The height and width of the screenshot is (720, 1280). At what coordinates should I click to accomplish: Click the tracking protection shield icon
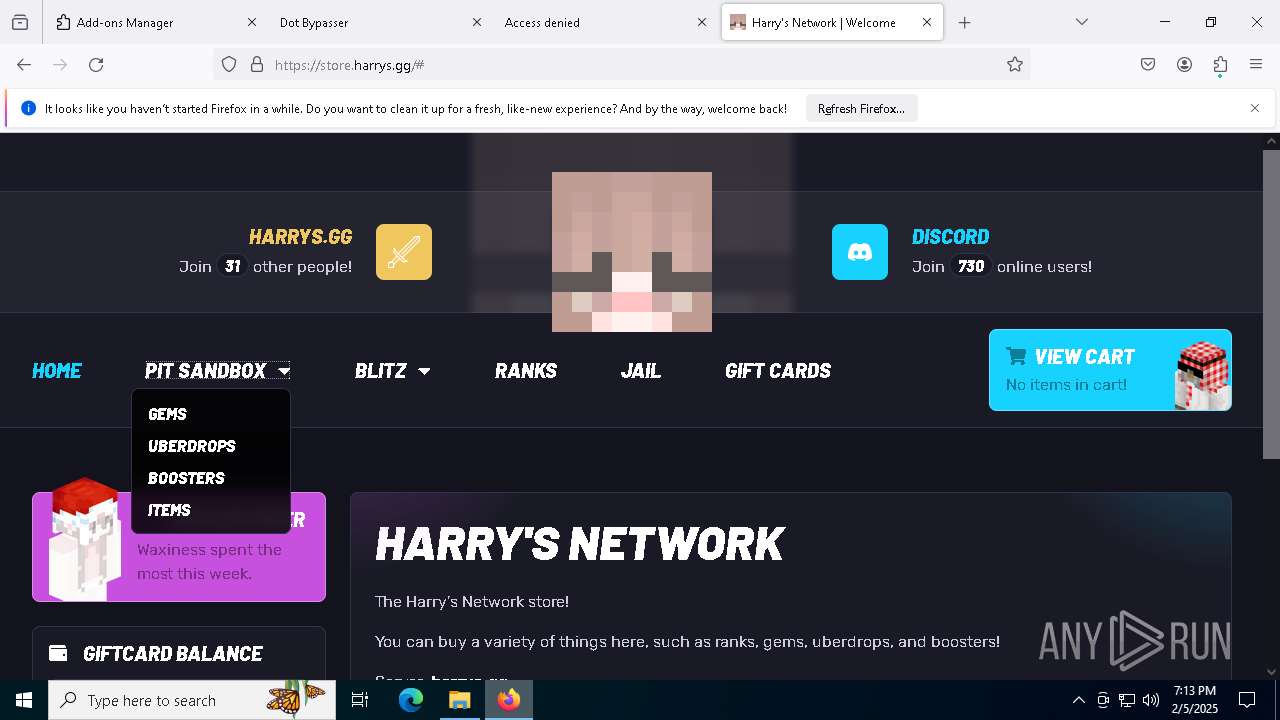pos(229,64)
